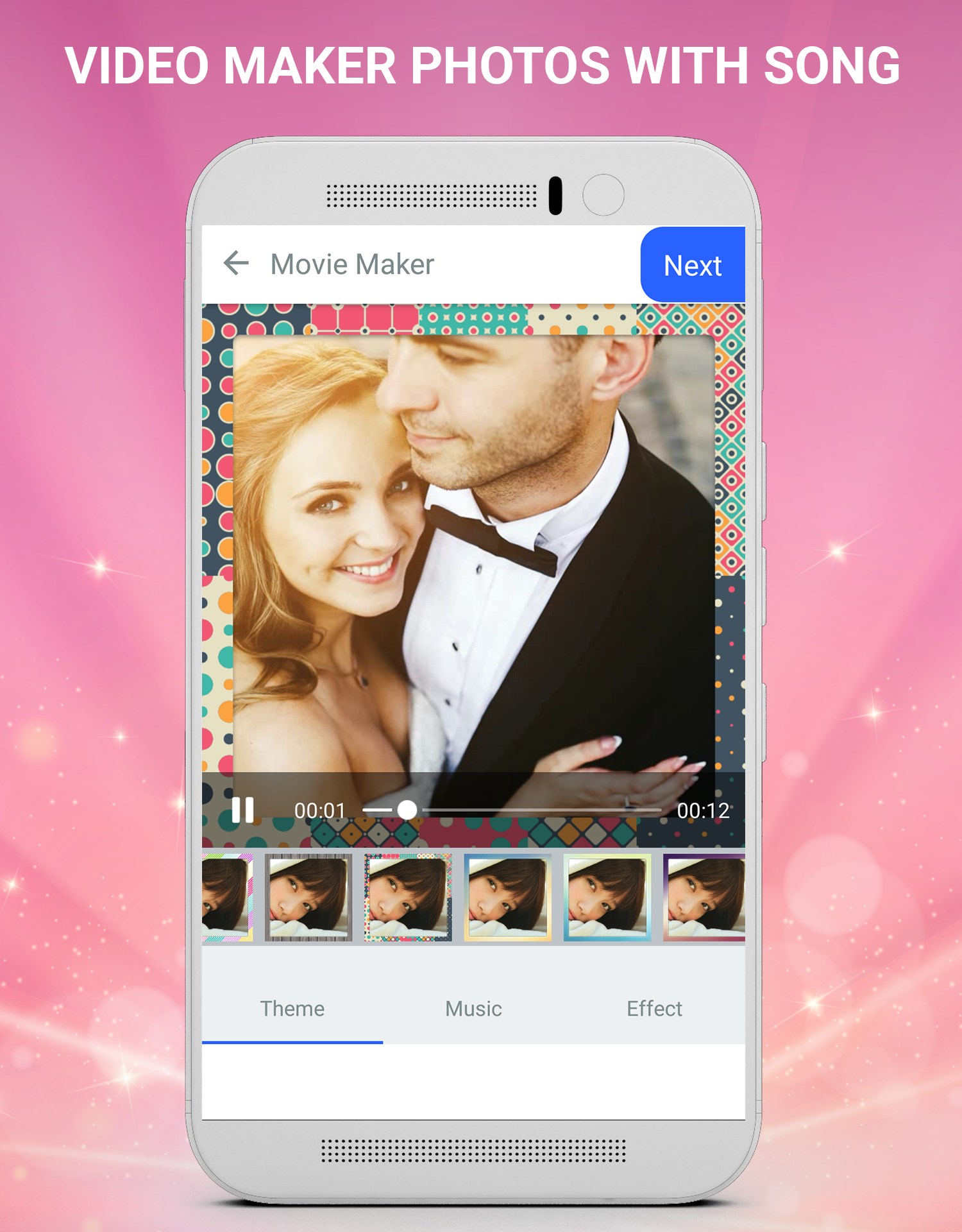Open the Music tab

tap(473, 1009)
